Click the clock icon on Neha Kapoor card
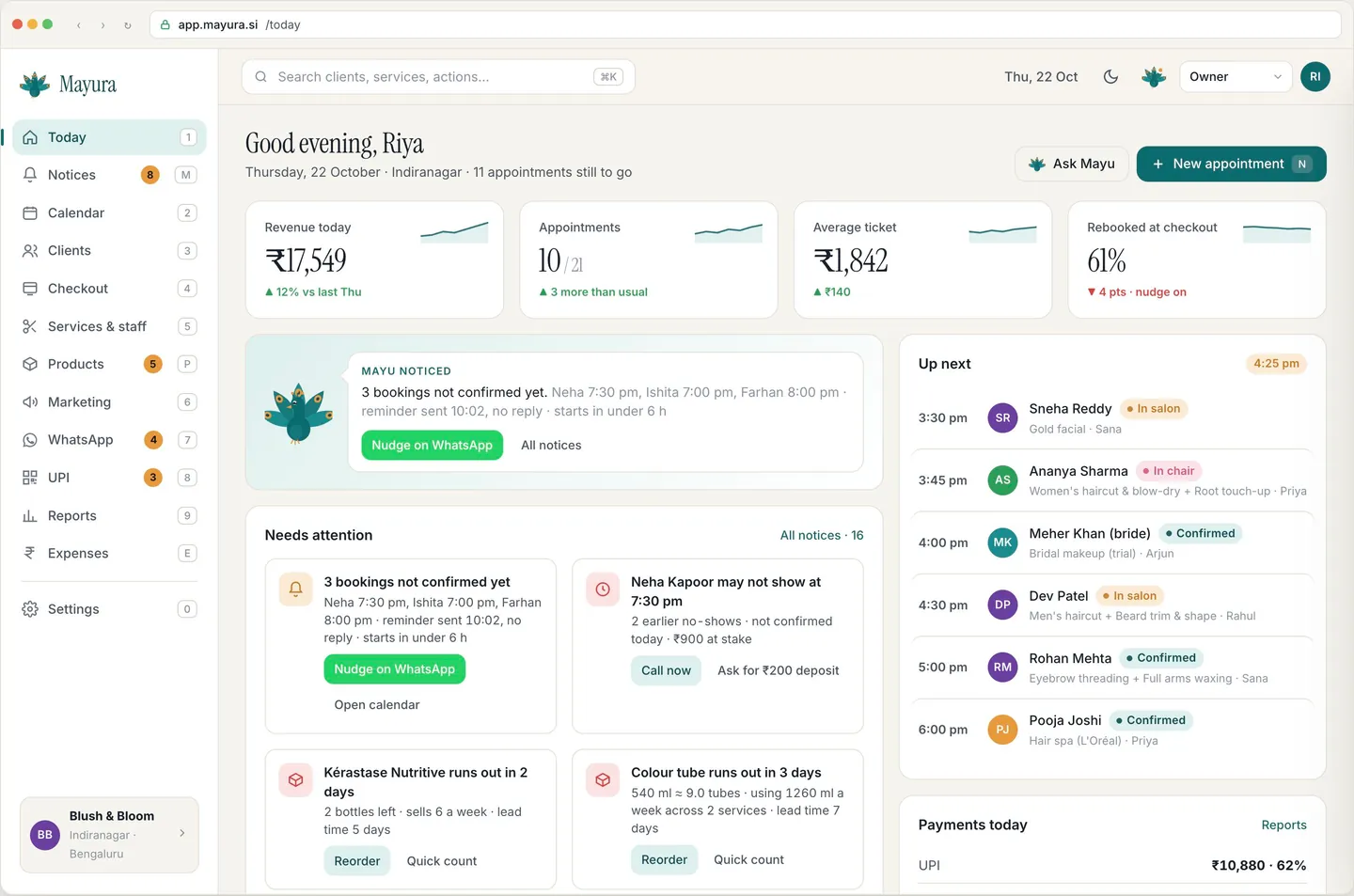 point(603,589)
